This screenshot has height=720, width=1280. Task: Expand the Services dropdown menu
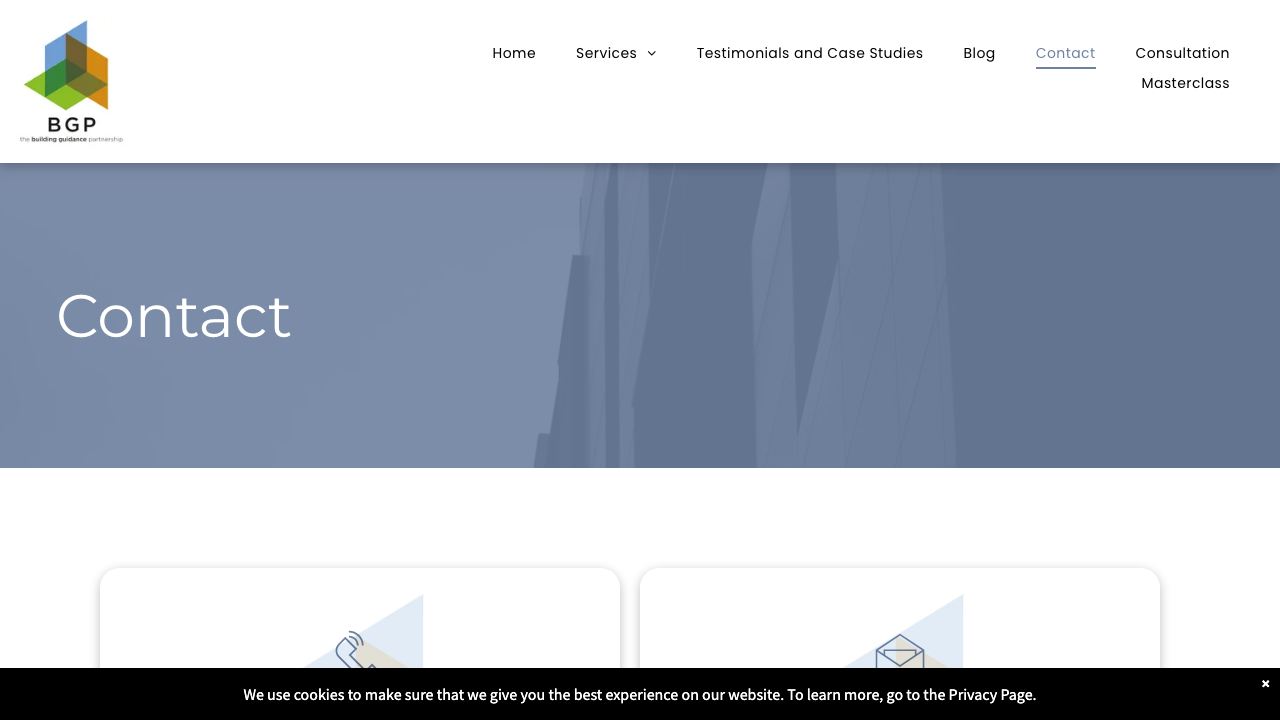pos(606,53)
